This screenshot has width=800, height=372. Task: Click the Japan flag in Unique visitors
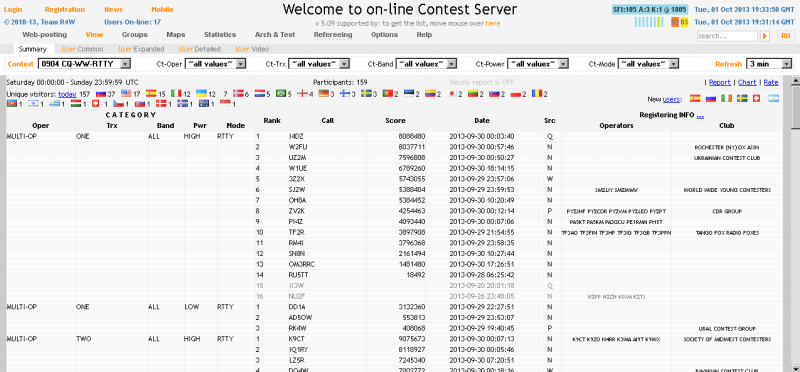click(452, 94)
